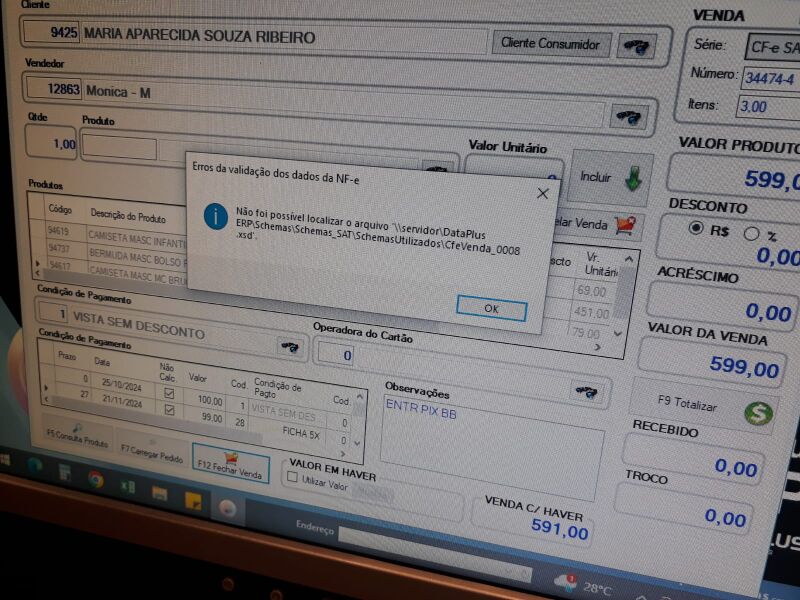Click the Desconto value 0,00
The height and width of the screenshot is (600, 800).
click(778, 256)
